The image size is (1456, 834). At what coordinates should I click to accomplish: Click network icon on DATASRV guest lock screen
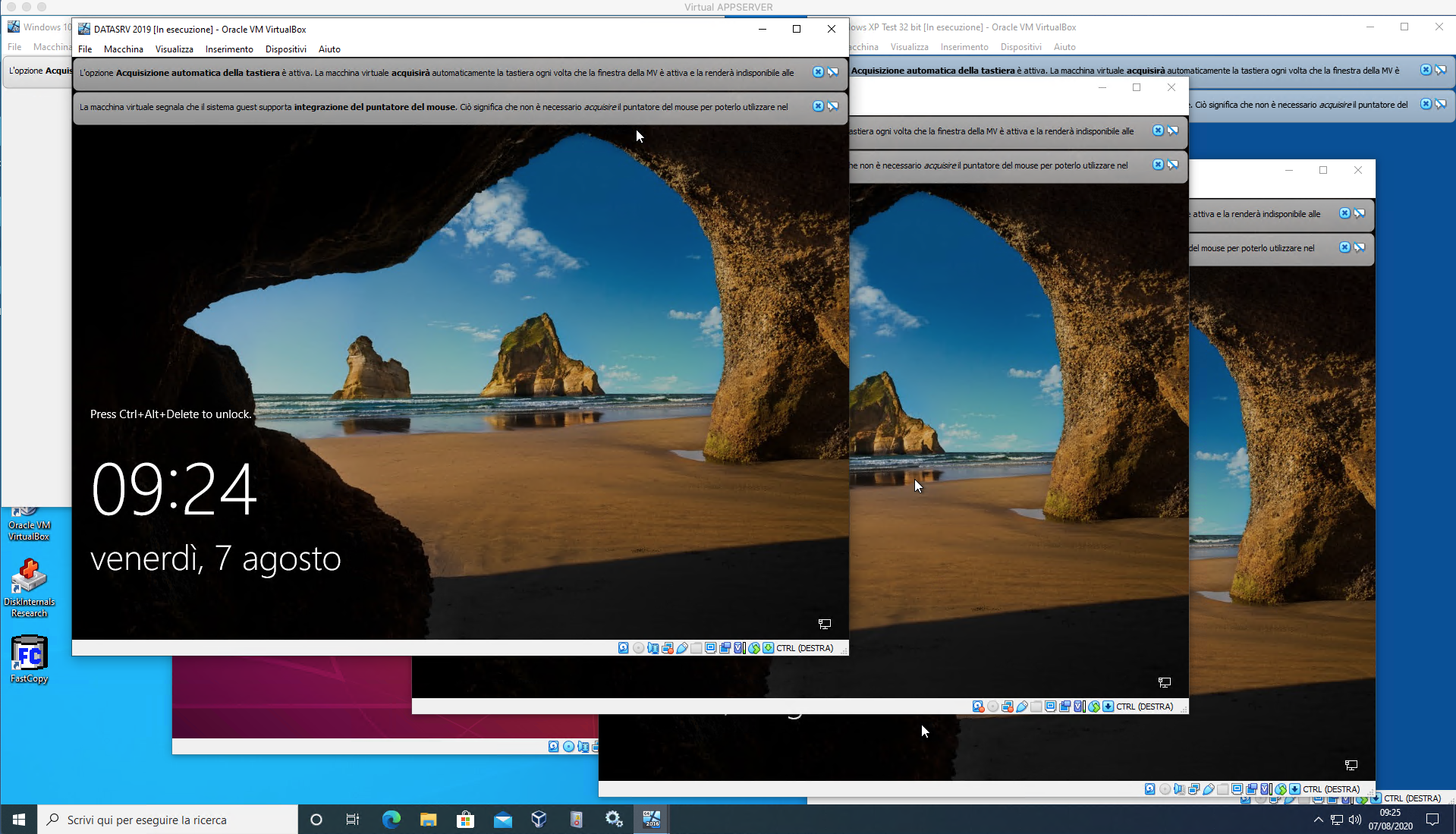(825, 624)
